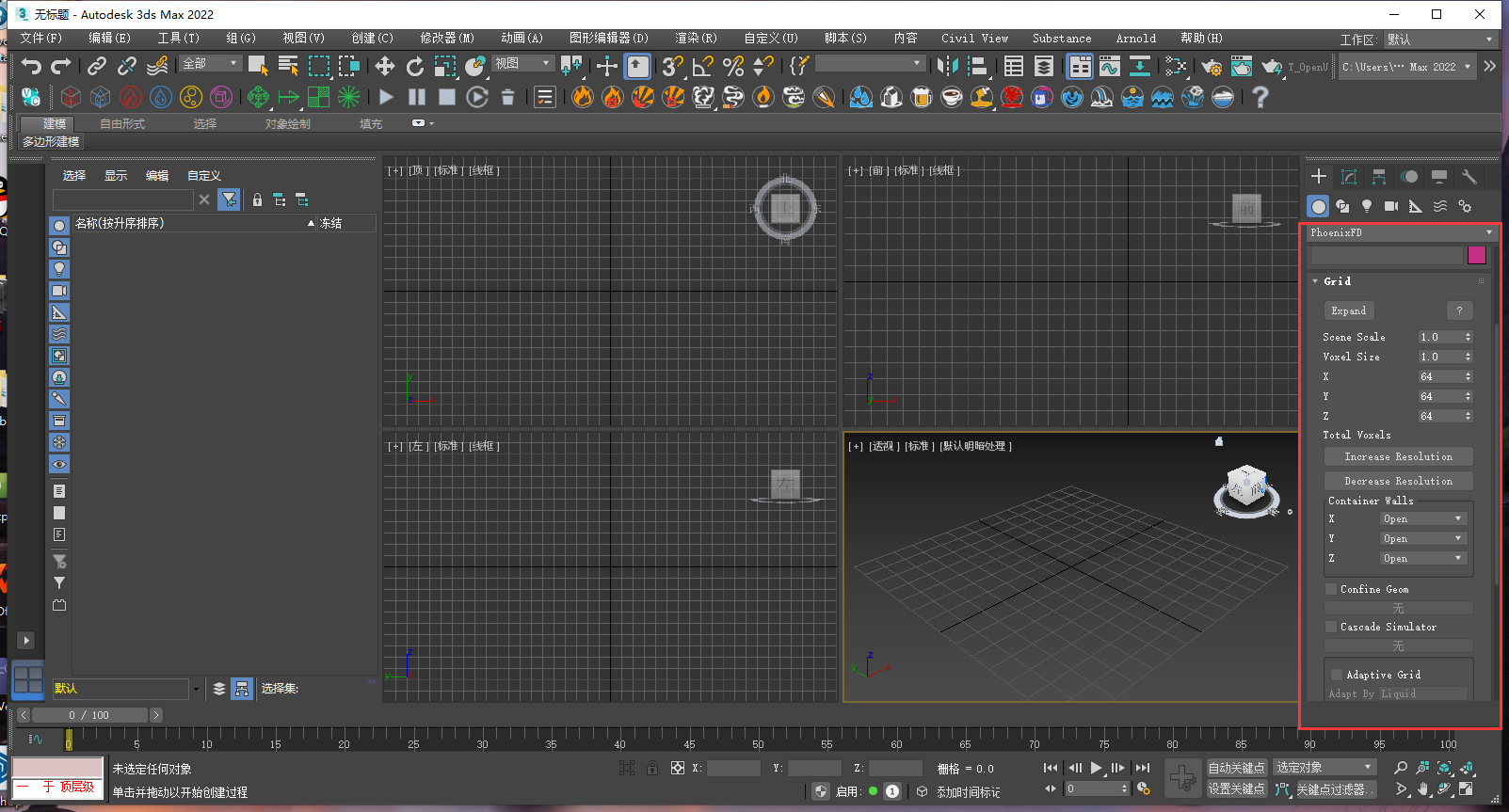Click the Decrease Resolution button

(1398, 481)
